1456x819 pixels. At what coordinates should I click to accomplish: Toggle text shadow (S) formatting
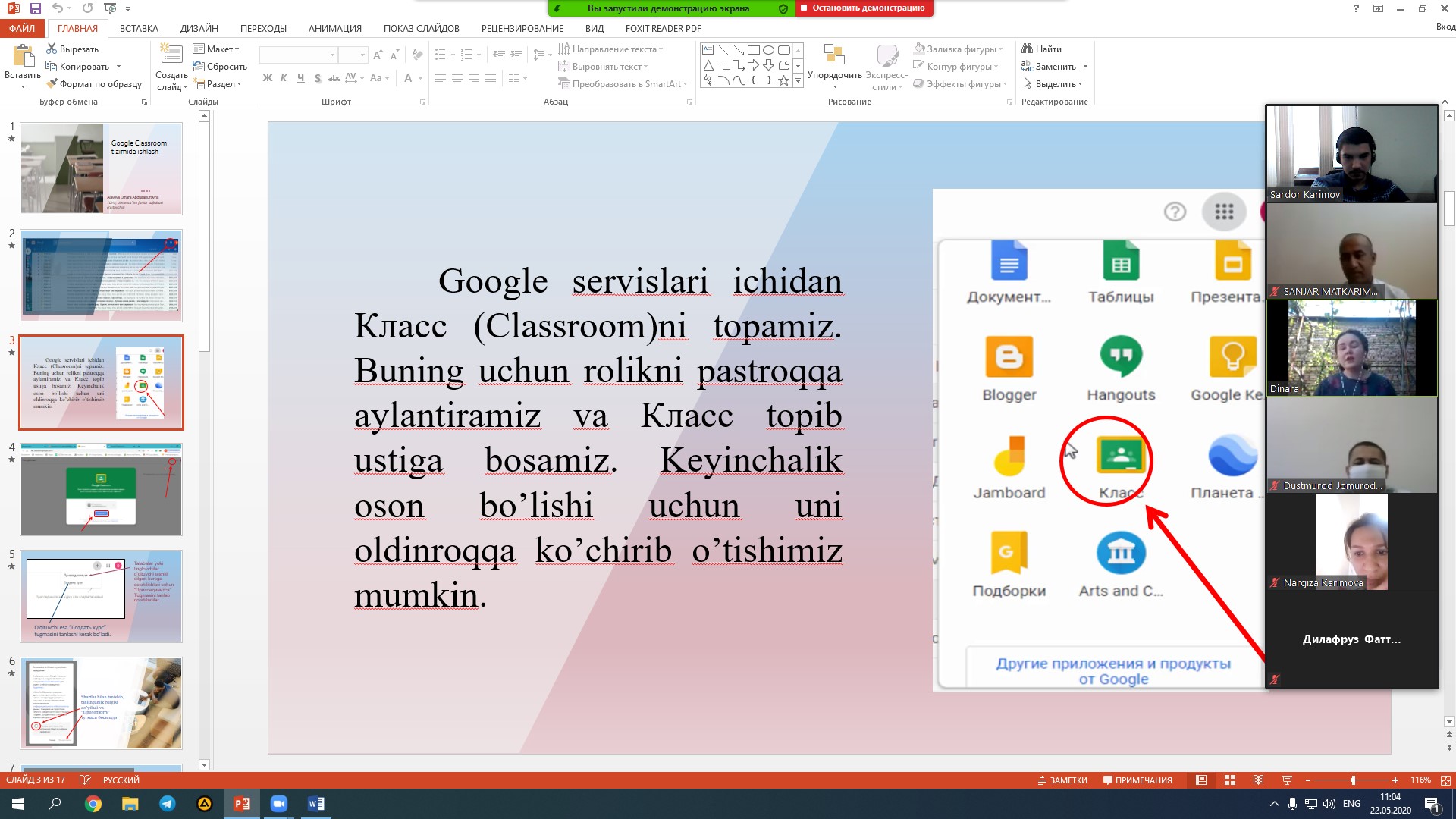(x=317, y=78)
